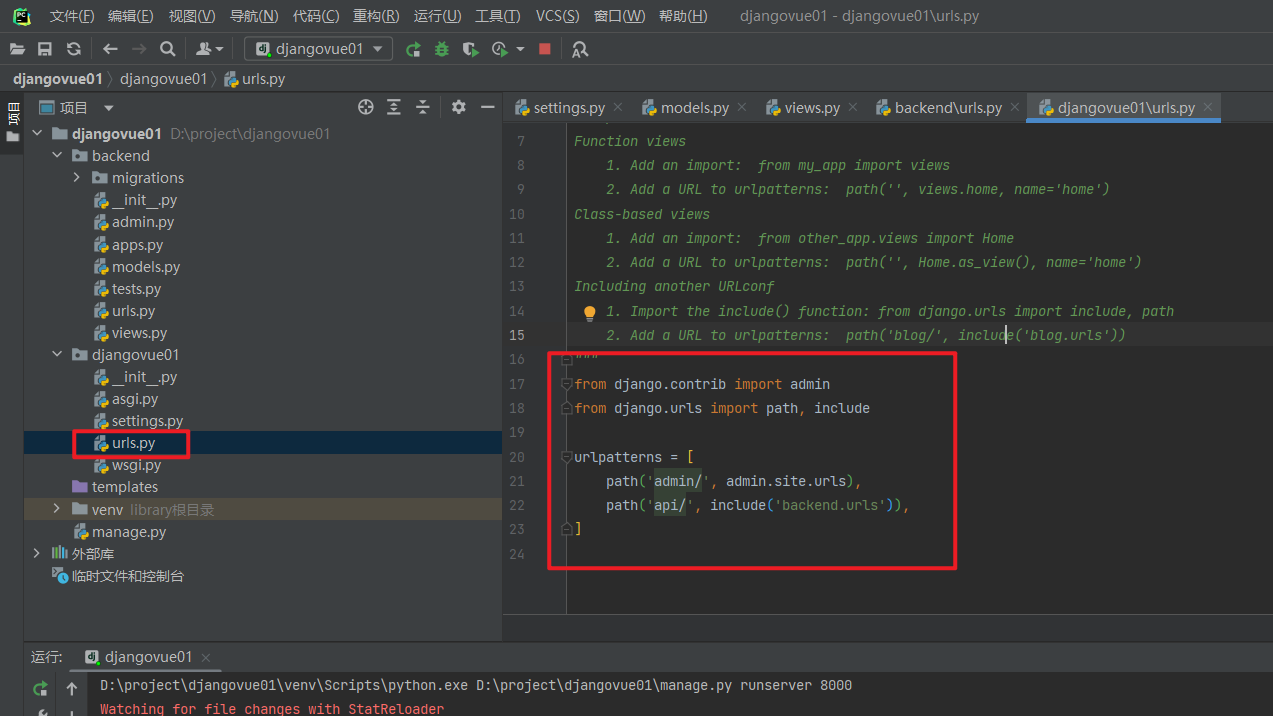Open the 编辑(E) menu
Screen dimensions: 1273x716
click(x=131, y=16)
